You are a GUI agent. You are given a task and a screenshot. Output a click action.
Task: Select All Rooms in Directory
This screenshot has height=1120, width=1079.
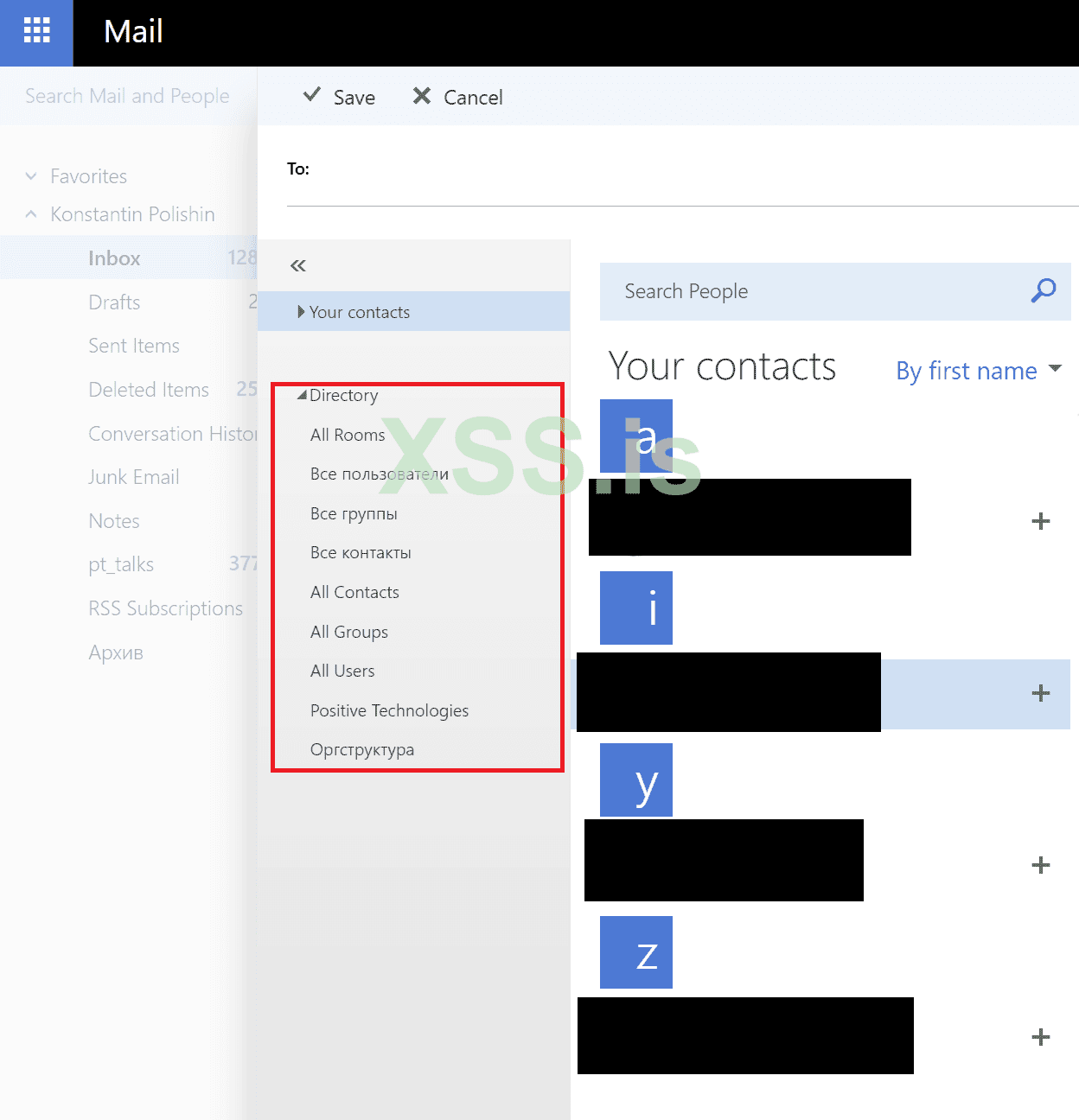[x=348, y=435]
